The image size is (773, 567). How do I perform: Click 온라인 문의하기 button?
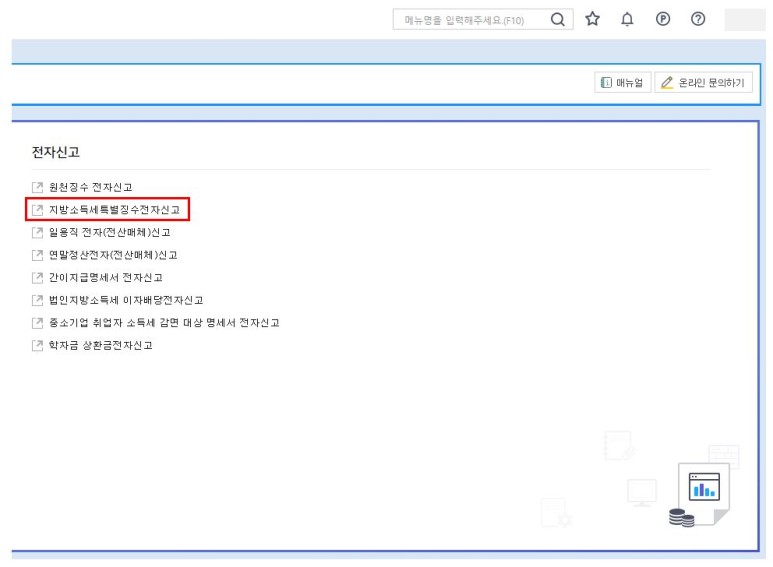(703, 82)
